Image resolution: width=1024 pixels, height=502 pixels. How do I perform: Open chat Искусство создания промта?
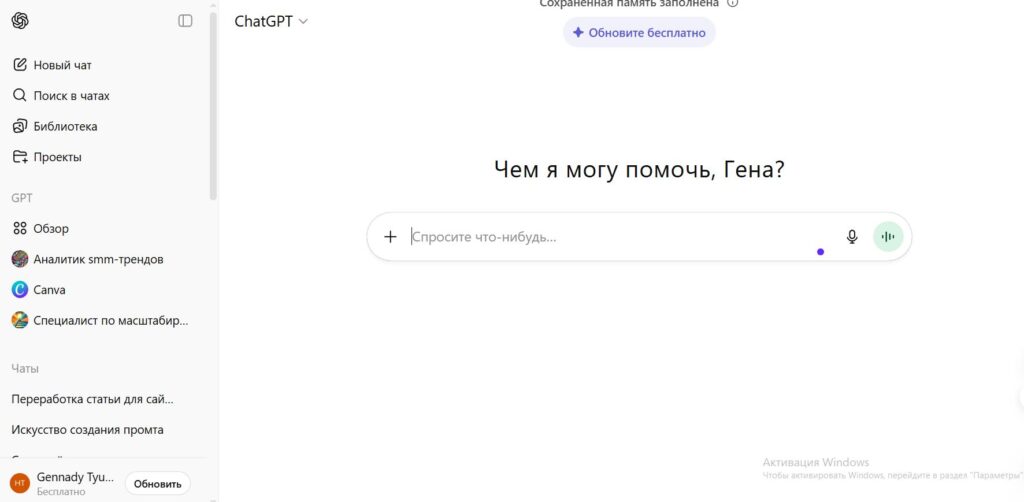coord(87,430)
